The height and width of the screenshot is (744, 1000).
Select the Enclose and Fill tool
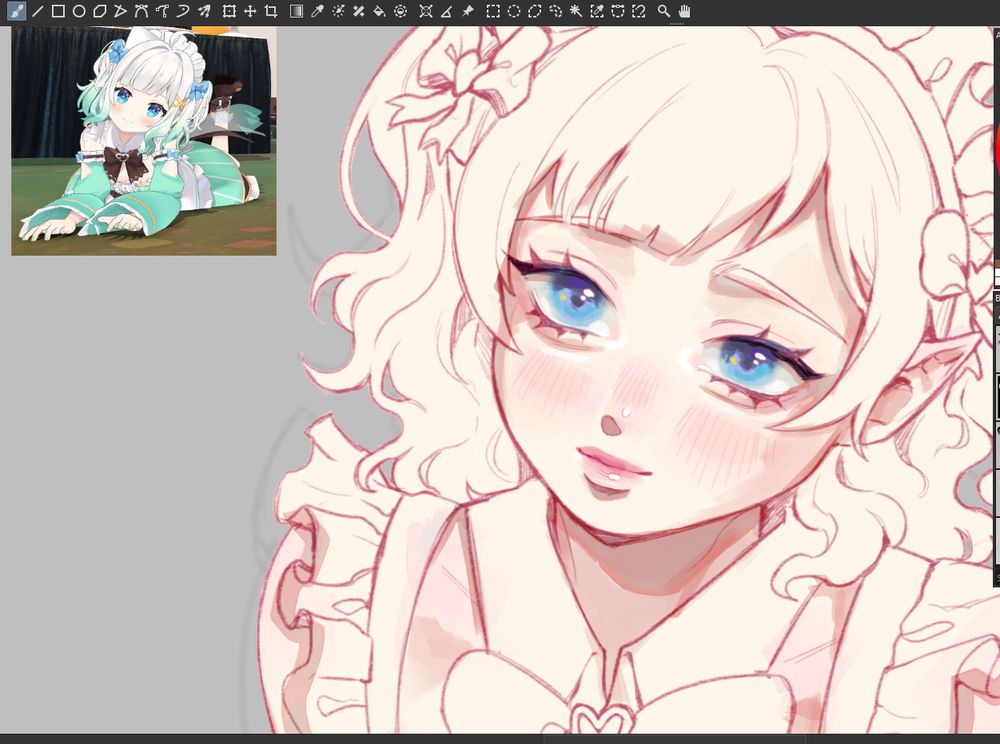[400, 11]
